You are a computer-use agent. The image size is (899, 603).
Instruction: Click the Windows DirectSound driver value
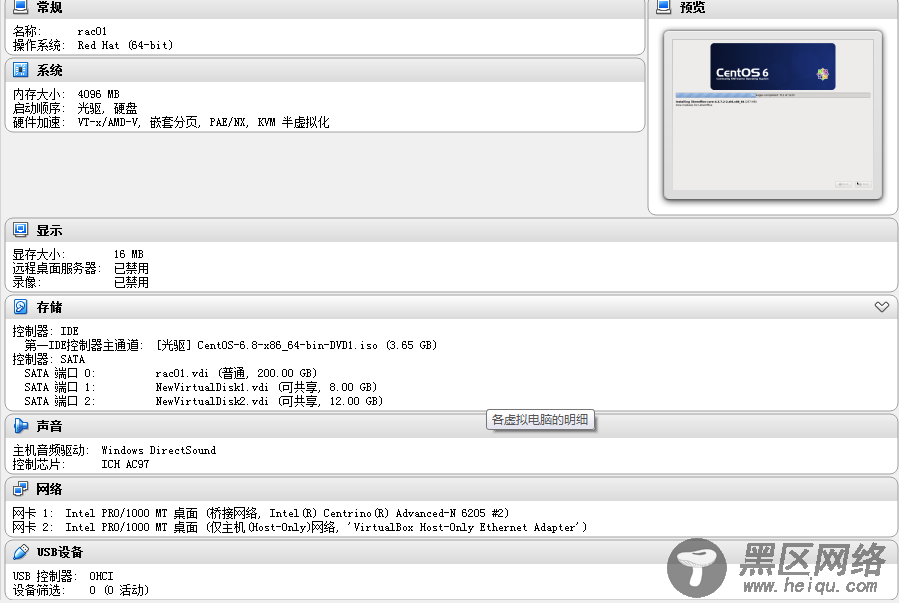[x=159, y=451]
